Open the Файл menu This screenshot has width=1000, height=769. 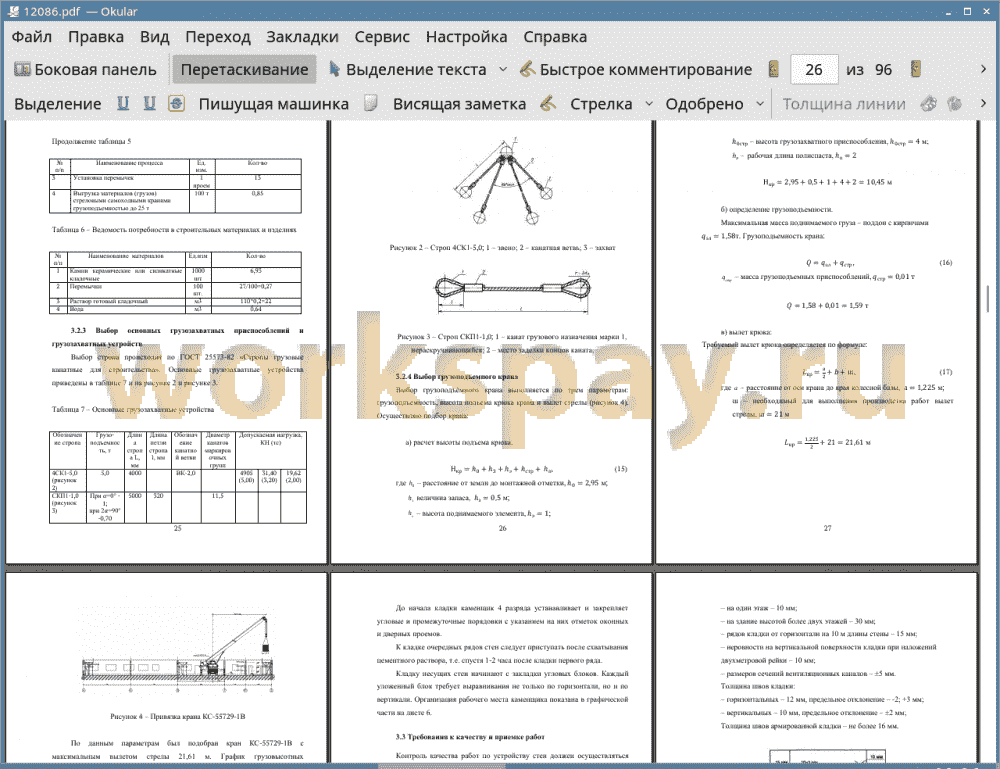31,37
